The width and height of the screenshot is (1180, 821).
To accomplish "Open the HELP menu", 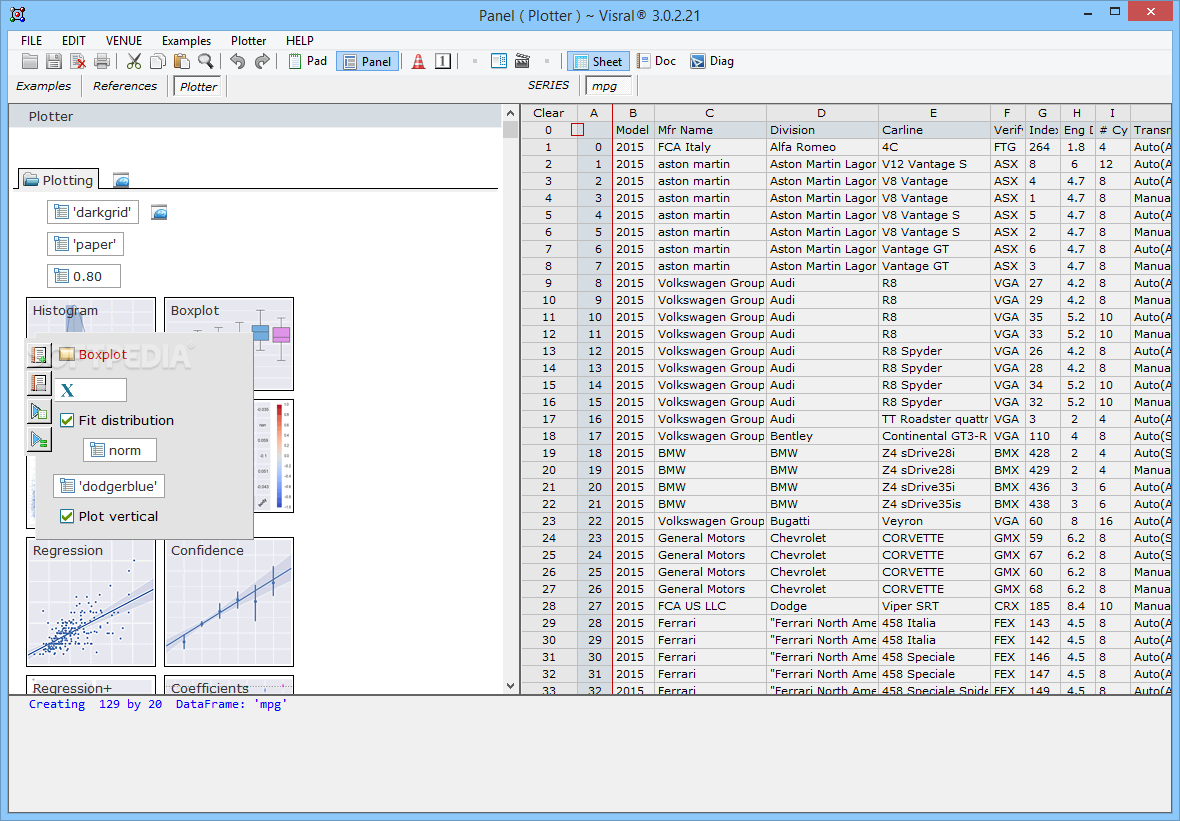I will [x=300, y=41].
